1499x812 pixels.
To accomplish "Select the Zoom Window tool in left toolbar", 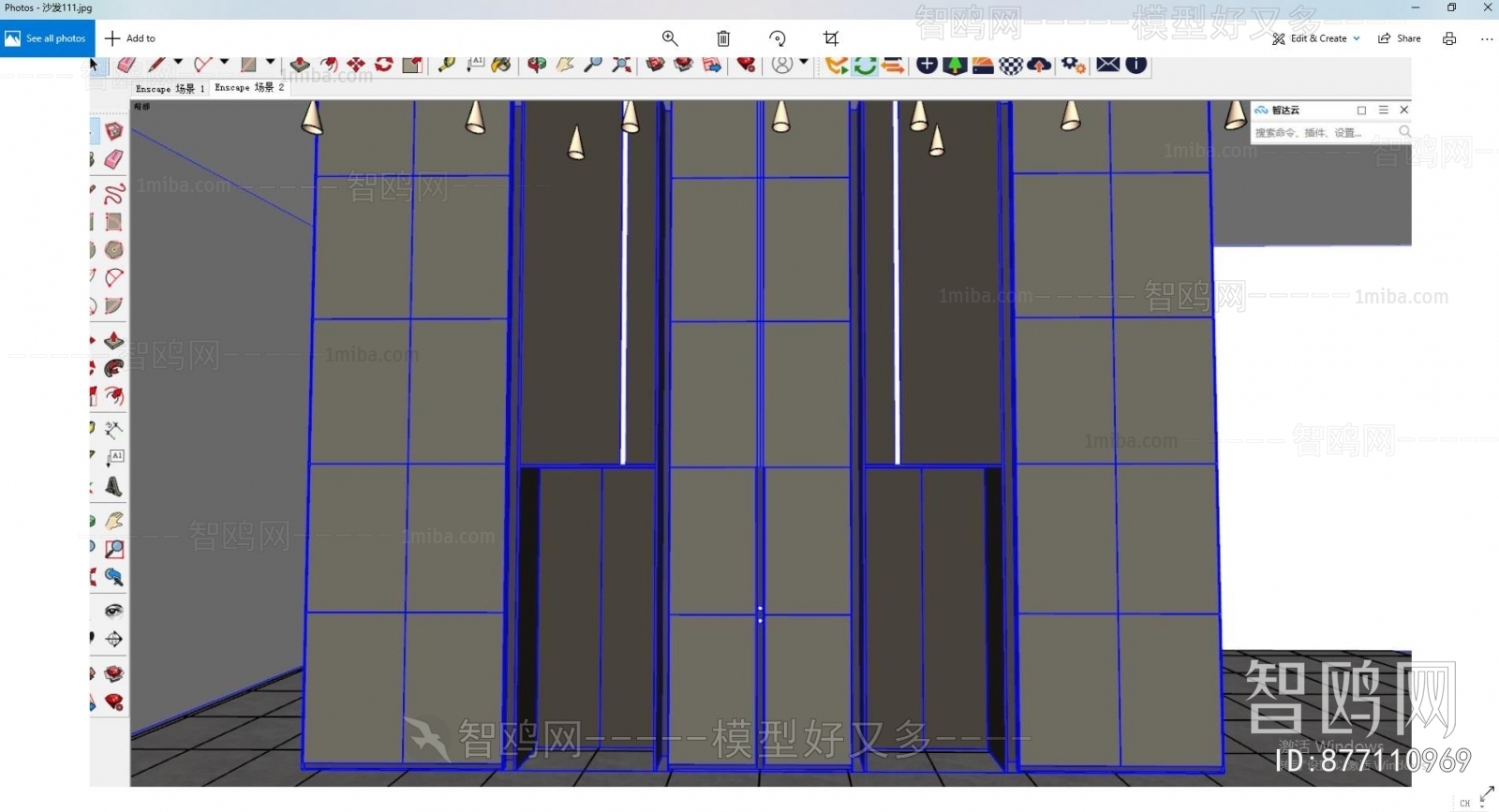I will 114,549.
